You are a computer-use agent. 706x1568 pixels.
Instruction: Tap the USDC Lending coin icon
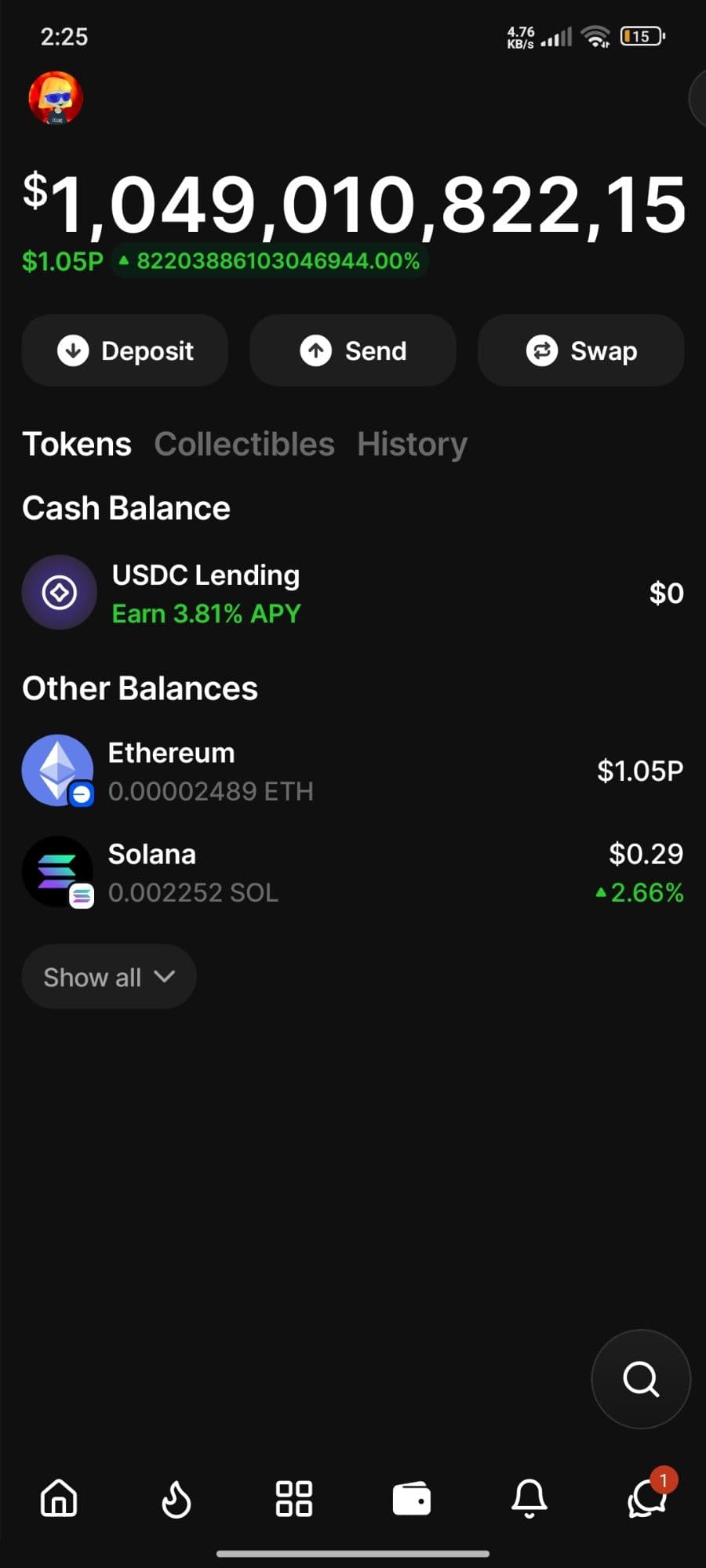click(x=60, y=593)
